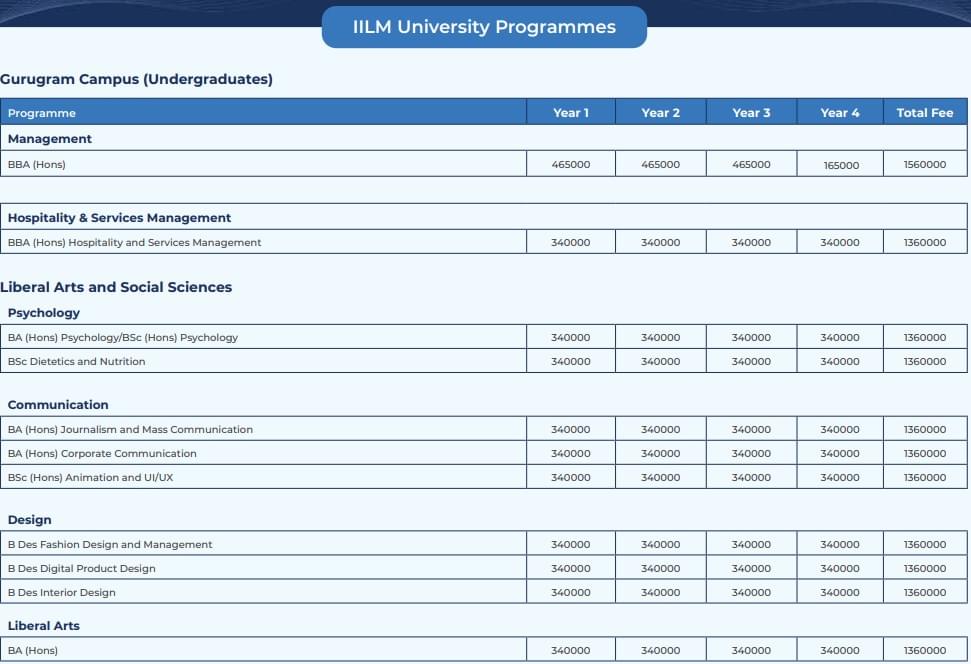Select the Total Fee column header
971x664 pixels.
pyautogui.click(x=925, y=113)
